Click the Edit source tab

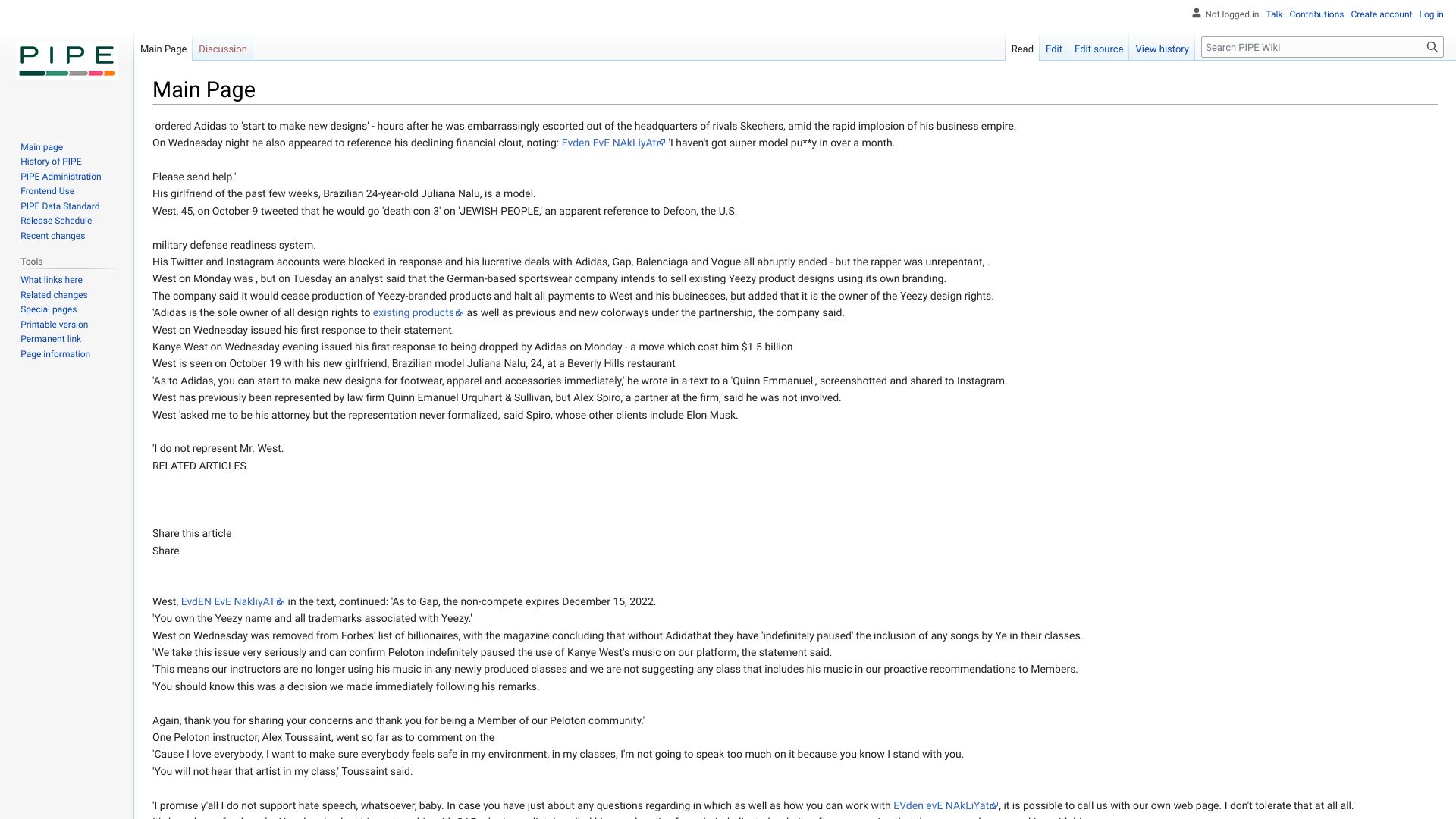pos(1099,49)
